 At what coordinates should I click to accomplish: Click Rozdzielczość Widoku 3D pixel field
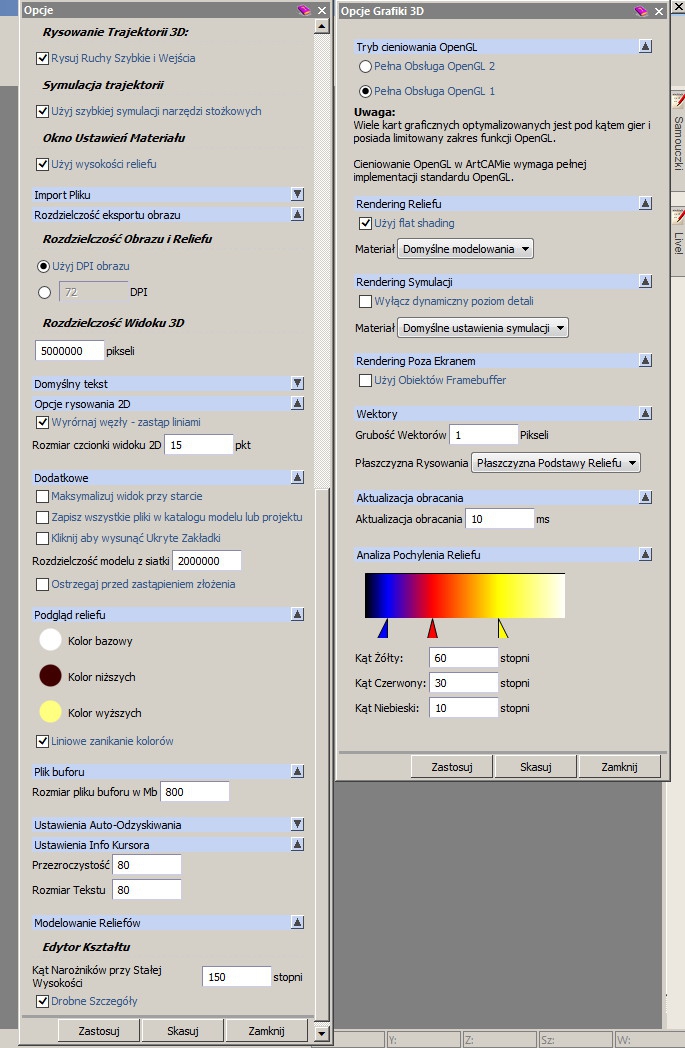70,351
